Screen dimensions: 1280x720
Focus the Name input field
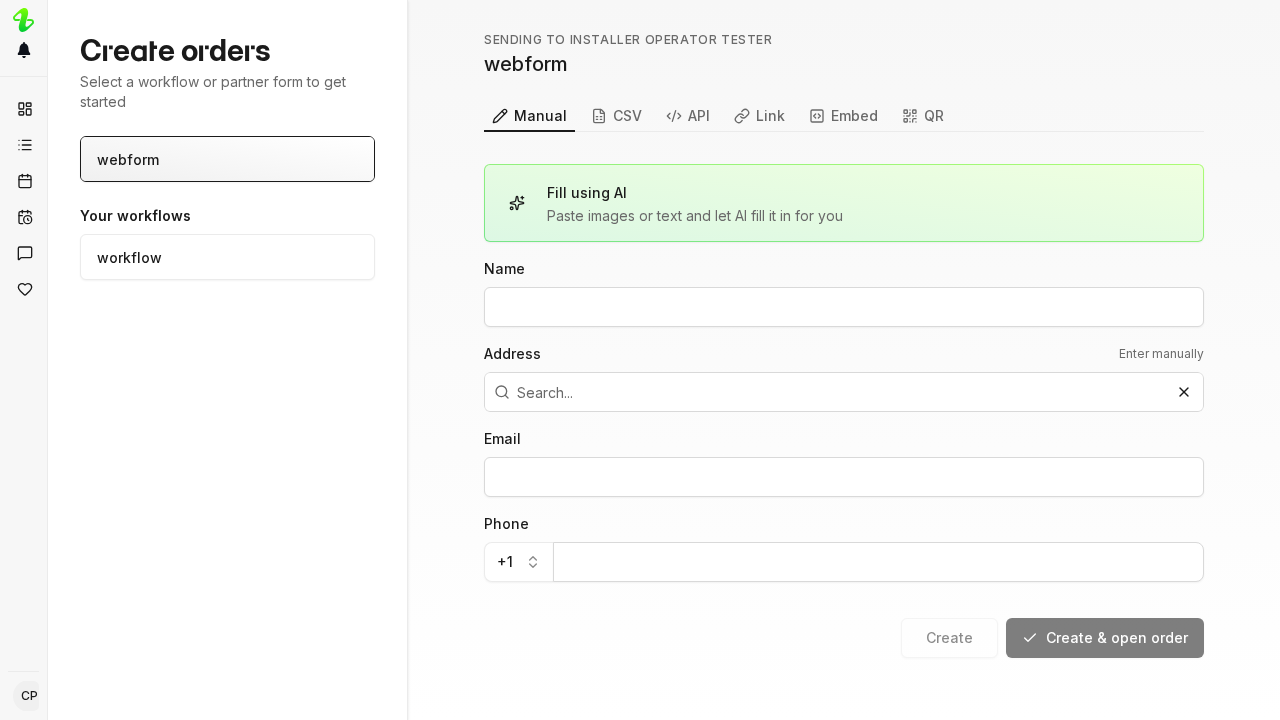[844, 307]
